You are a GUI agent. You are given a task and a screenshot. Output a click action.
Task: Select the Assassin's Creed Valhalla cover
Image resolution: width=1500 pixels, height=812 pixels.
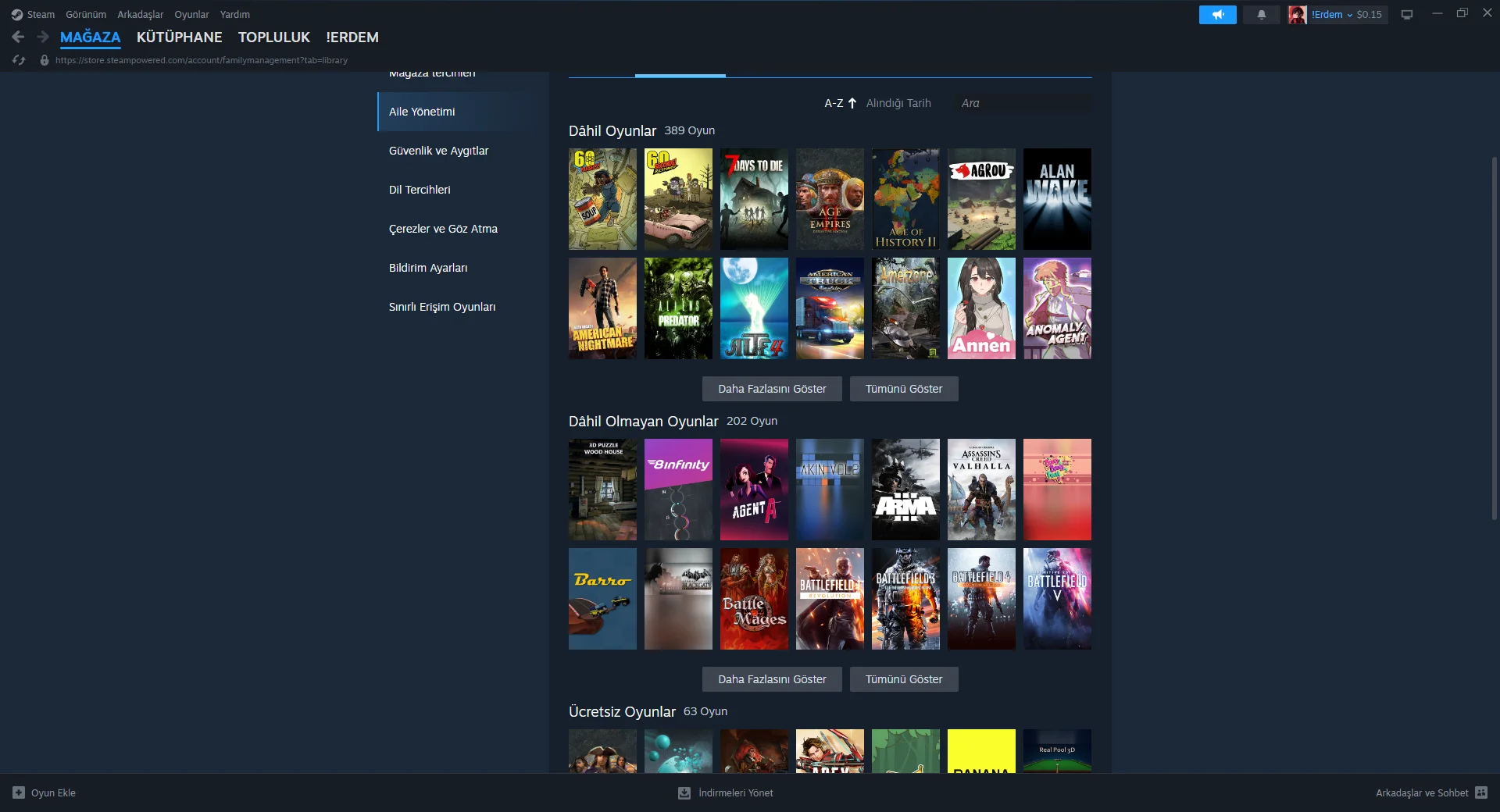(x=981, y=490)
